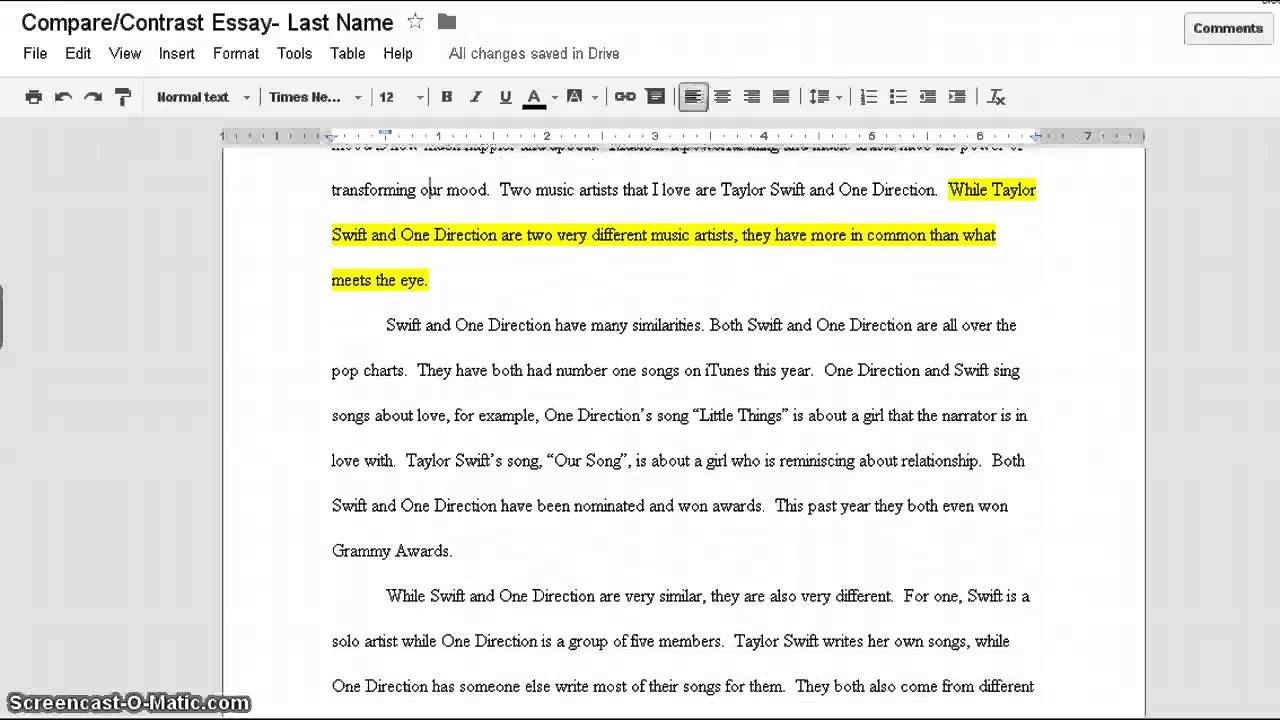
Task: Toggle bold formatting
Action: point(447,97)
